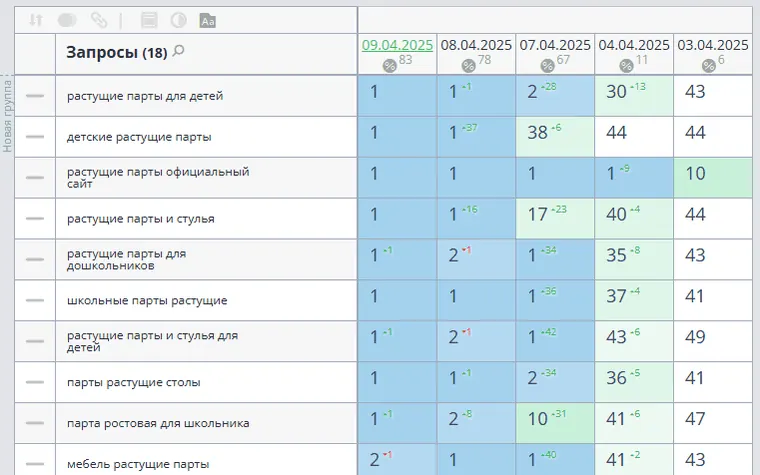This screenshot has height=475, width=760.
Task: Click dash icon for 'растущие парты и стулья для детей'
Action: (x=35, y=341)
